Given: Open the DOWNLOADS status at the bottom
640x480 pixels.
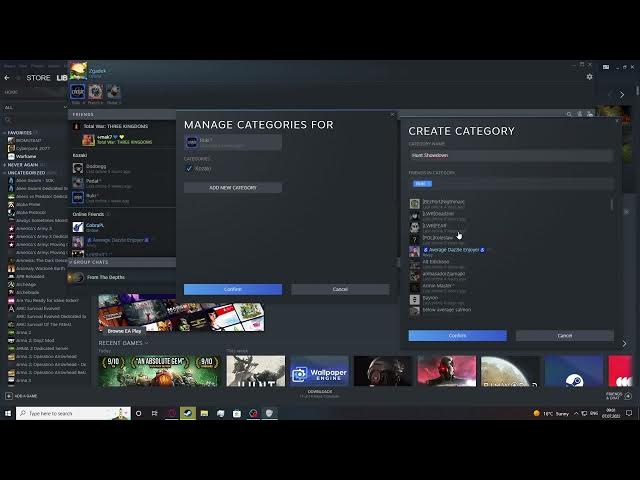Looking at the screenshot, I should coord(320,393).
